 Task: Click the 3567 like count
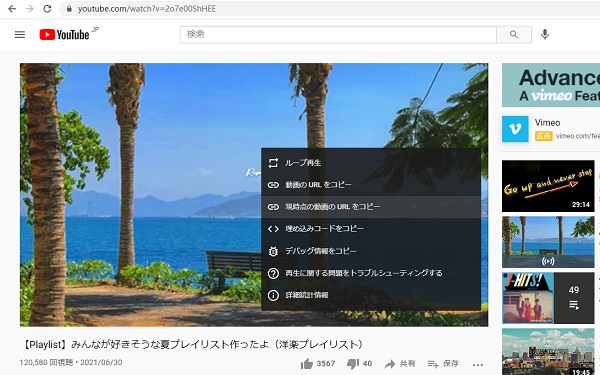point(326,364)
